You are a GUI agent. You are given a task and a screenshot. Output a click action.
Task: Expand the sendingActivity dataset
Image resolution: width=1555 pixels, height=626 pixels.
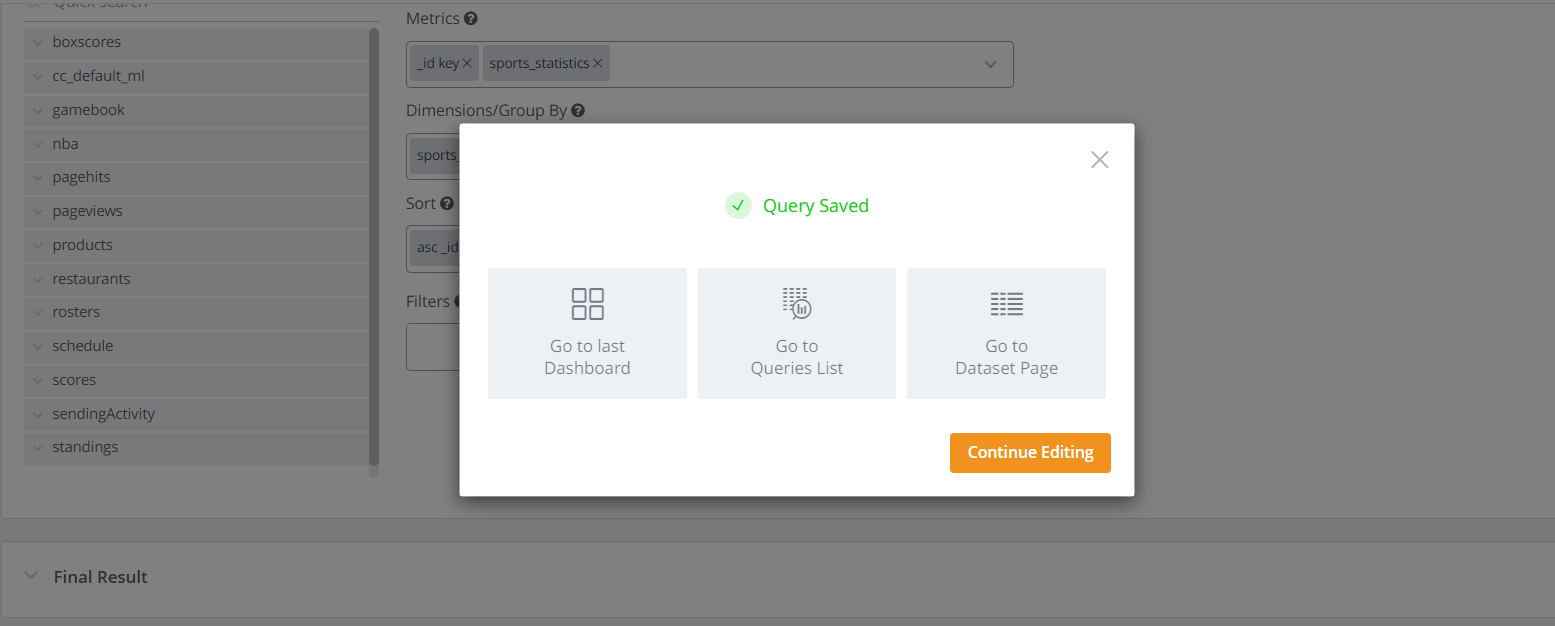[x=38, y=414]
